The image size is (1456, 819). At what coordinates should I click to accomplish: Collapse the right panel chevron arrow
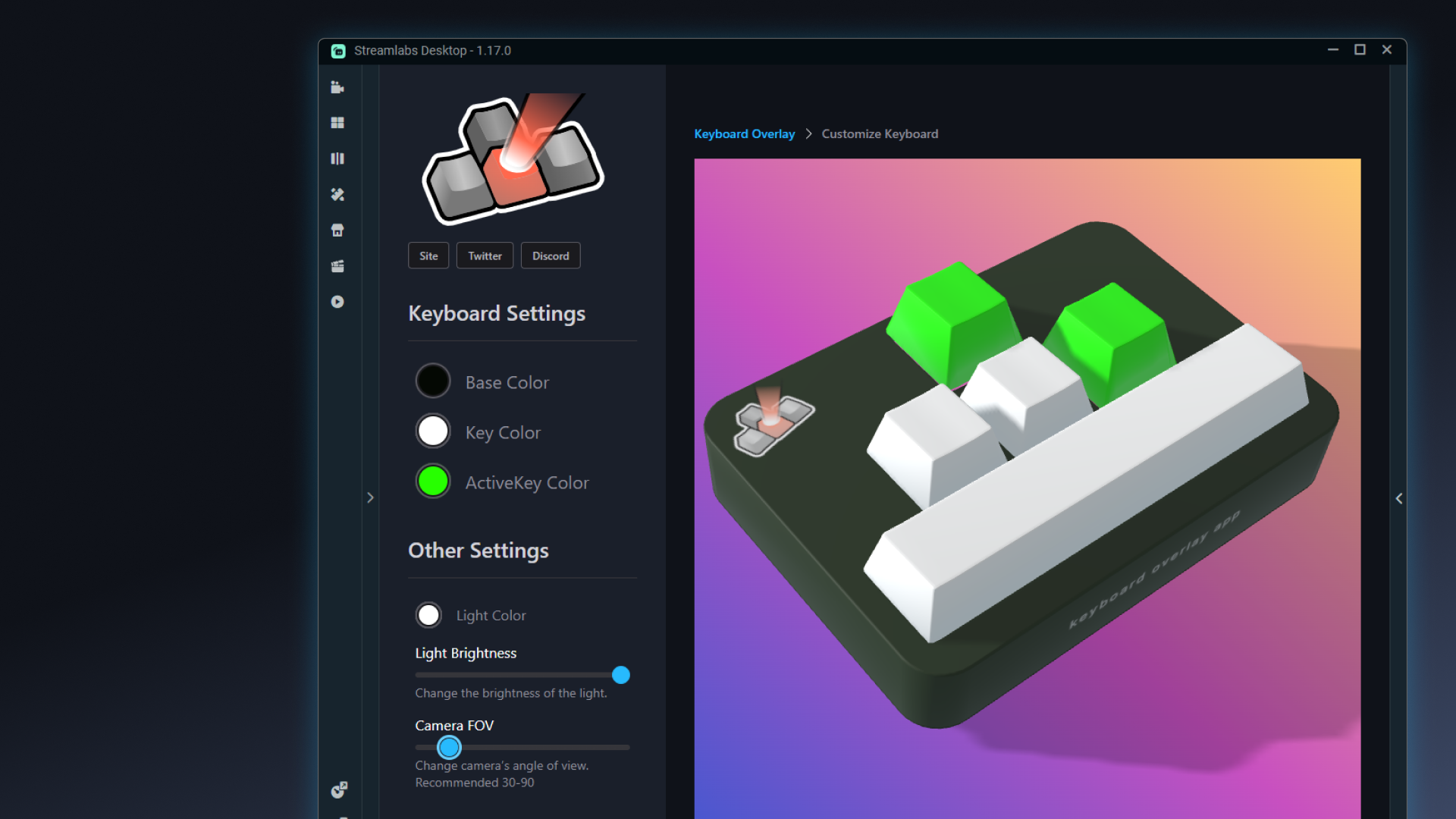click(1399, 498)
